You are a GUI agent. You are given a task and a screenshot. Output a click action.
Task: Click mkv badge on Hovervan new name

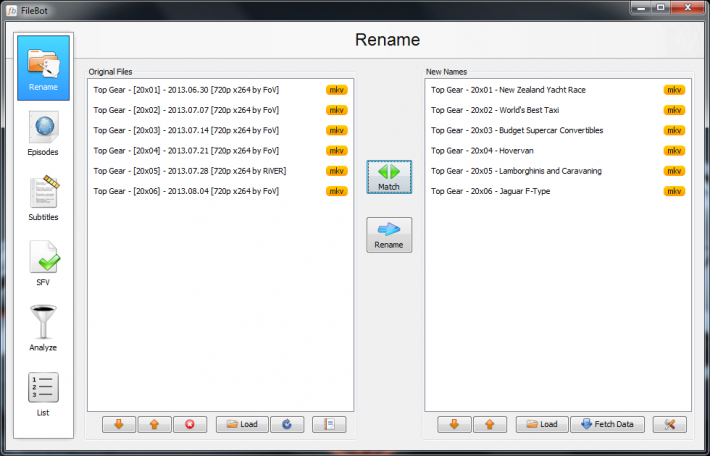(674, 150)
